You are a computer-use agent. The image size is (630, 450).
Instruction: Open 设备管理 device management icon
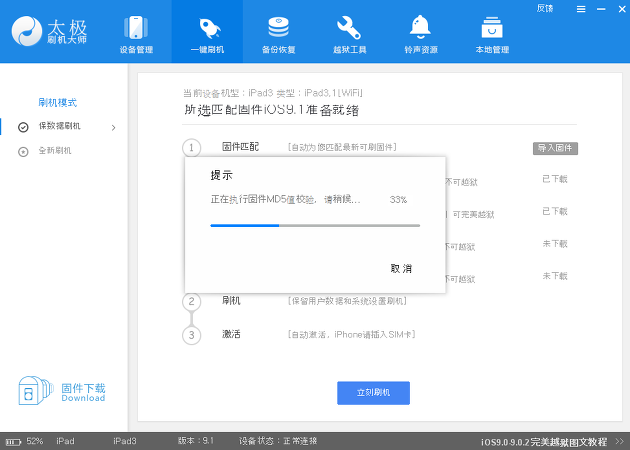(136, 34)
